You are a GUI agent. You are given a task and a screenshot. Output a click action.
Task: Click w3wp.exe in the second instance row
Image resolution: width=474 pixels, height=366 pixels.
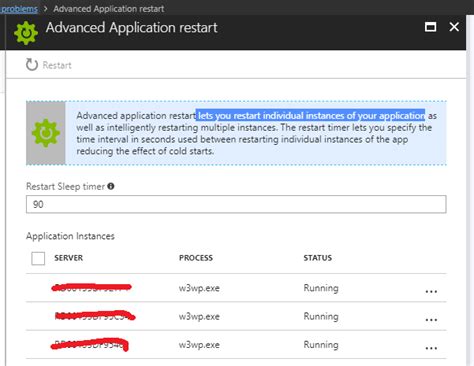click(199, 316)
